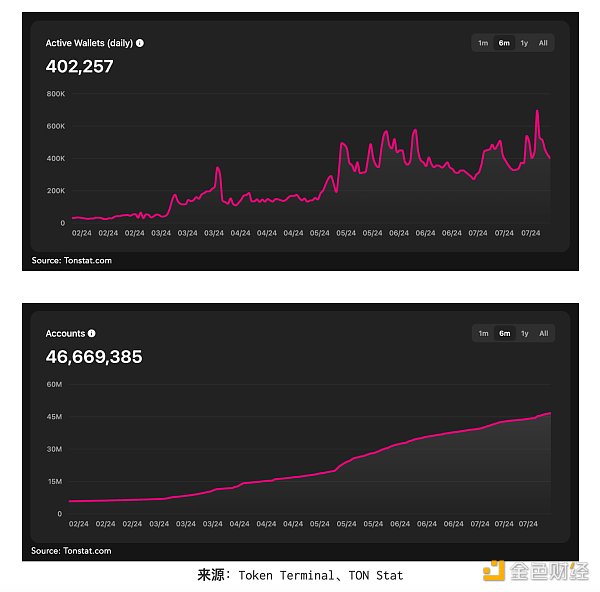This screenshot has width=600, height=592.
Task: Switch Active Wallets chart to 1y range
Action: click(524, 43)
